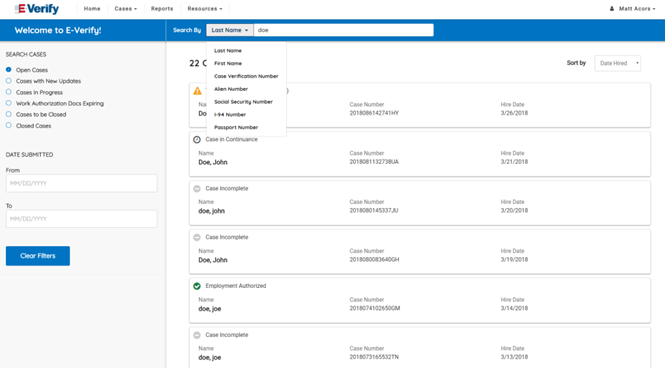Select Cases in Progress filter
665x368 pixels.
pyautogui.click(x=8, y=92)
